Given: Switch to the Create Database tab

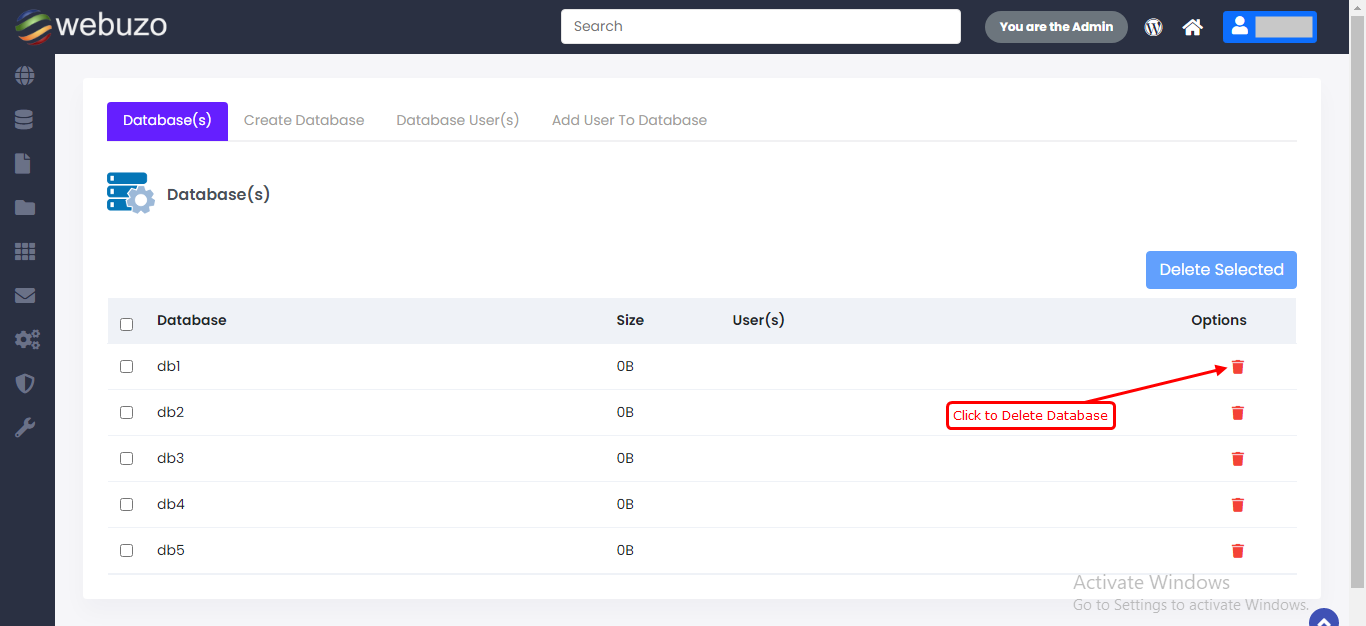Looking at the screenshot, I should tap(304, 120).
